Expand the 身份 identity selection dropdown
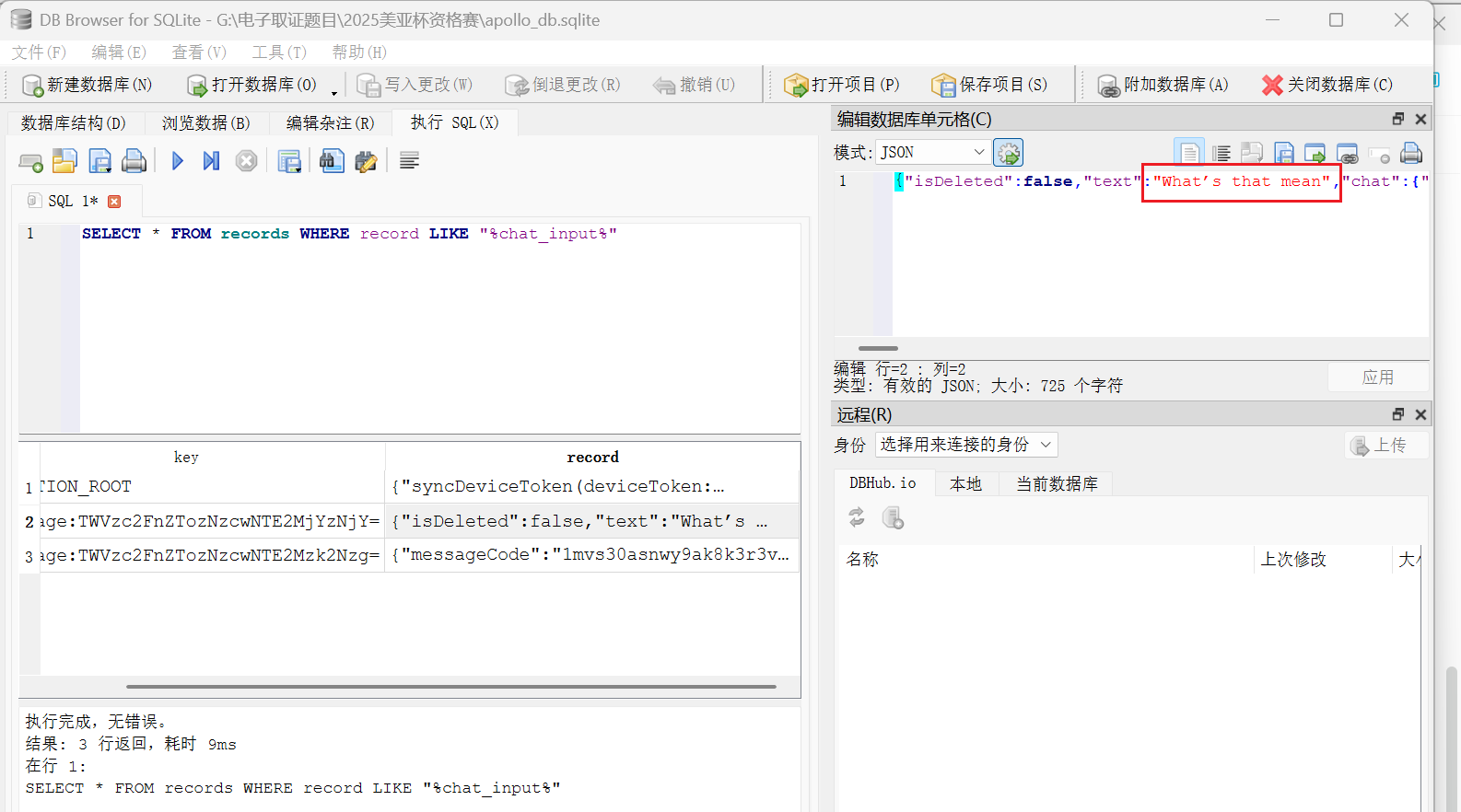This screenshot has height=812, width=1461. pyautogui.click(x=965, y=445)
